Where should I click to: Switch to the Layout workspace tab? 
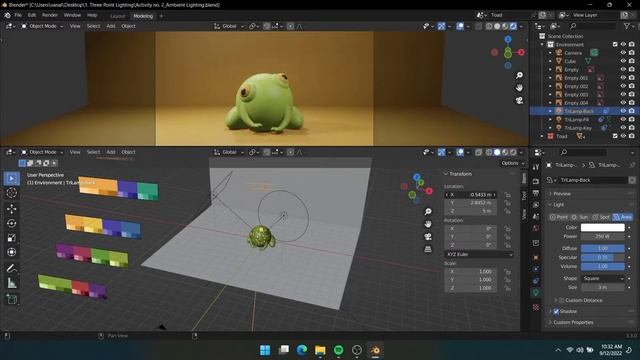point(118,16)
